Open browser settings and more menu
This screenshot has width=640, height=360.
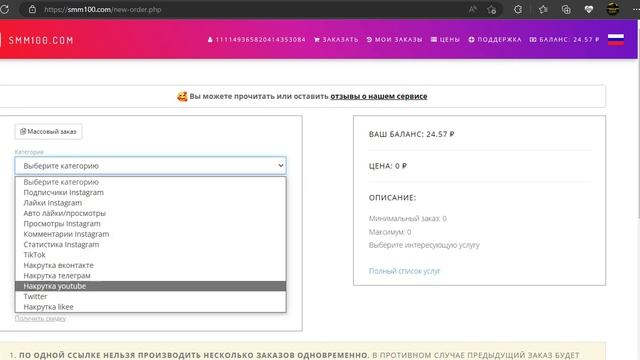tap(636, 9)
